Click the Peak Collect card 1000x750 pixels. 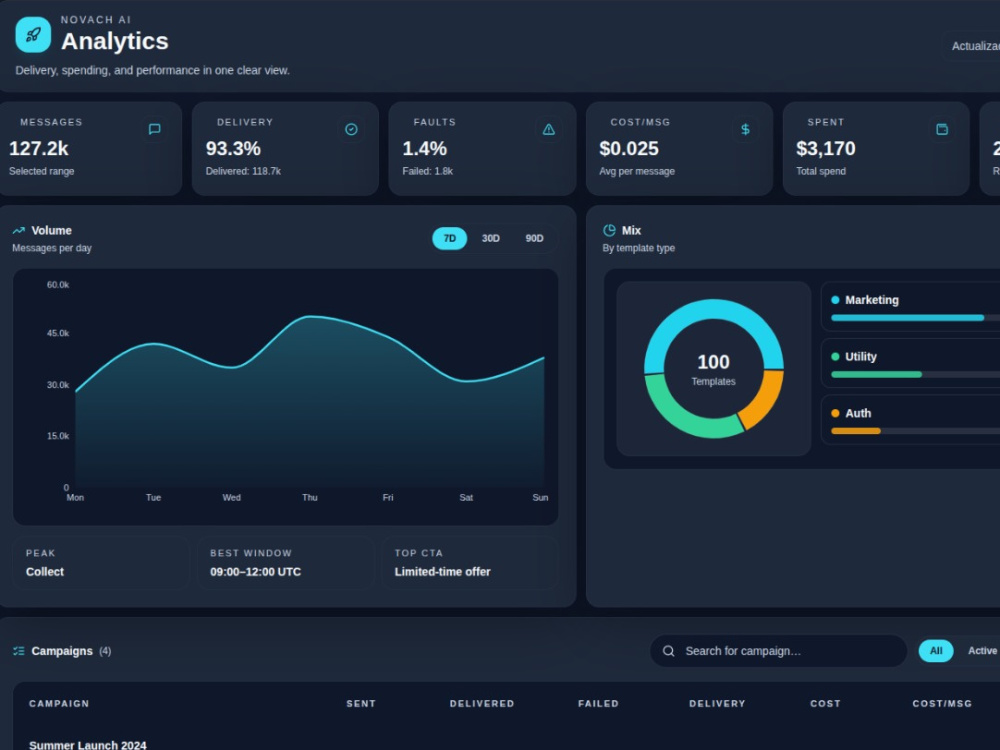[101, 563]
